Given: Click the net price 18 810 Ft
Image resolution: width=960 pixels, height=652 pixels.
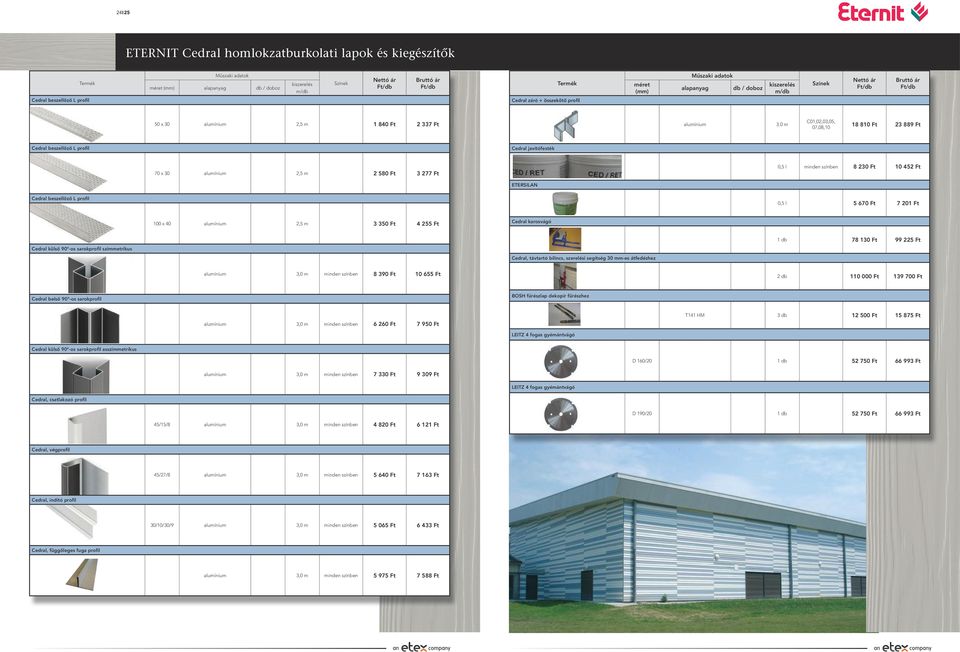Looking at the screenshot, I should tap(864, 124).
